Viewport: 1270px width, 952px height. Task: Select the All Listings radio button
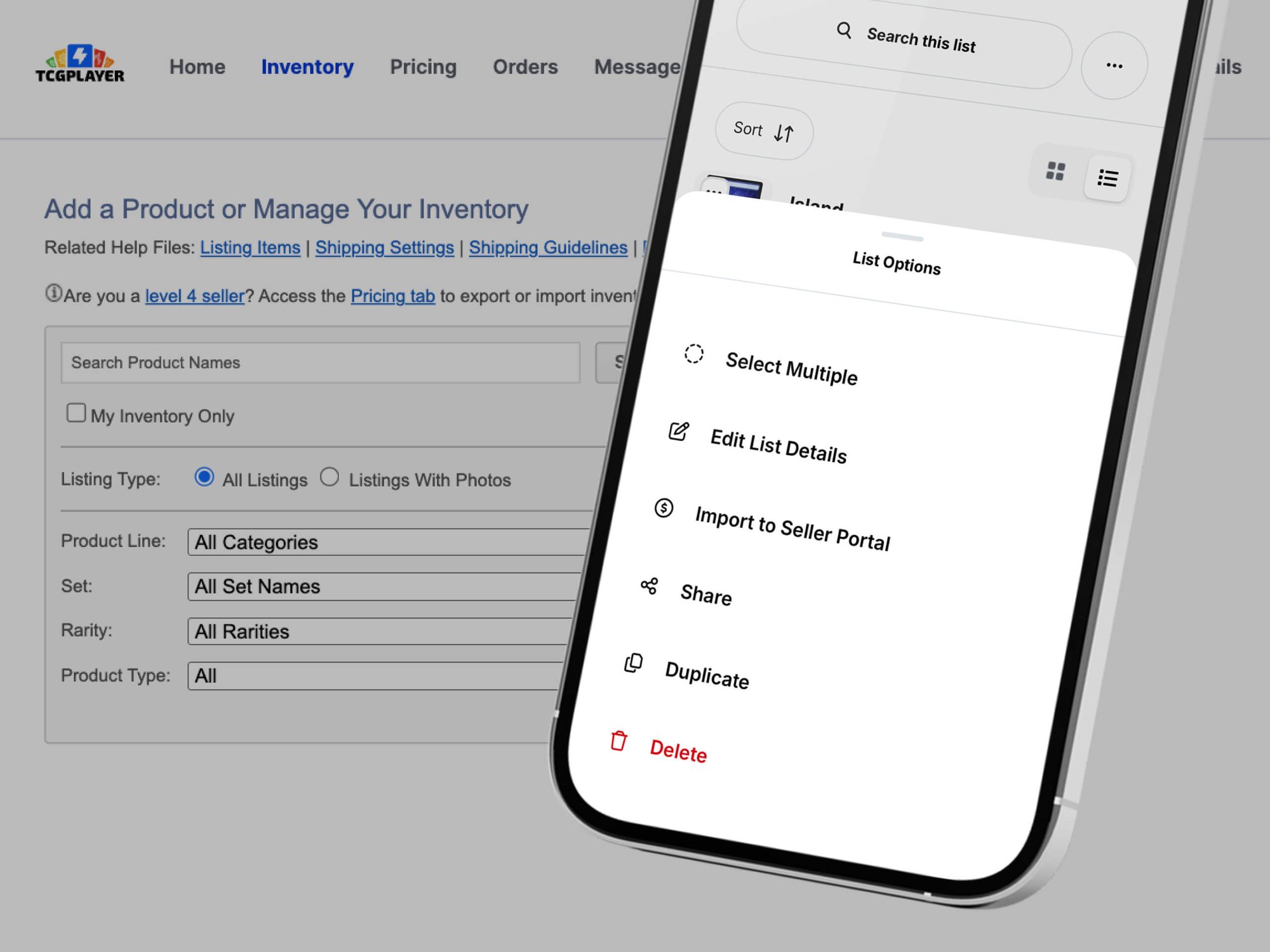pos(204,477)
